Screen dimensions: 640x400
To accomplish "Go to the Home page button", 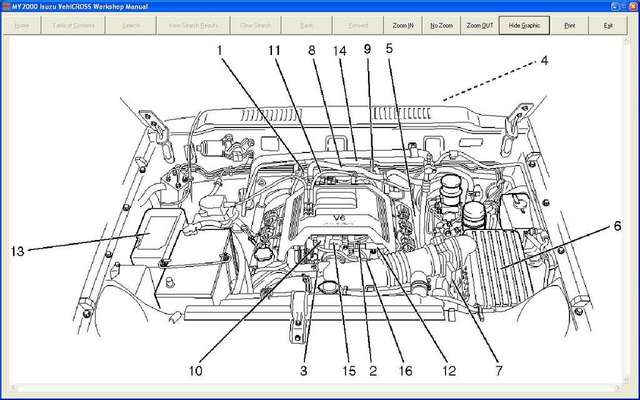I will point(22,25).
